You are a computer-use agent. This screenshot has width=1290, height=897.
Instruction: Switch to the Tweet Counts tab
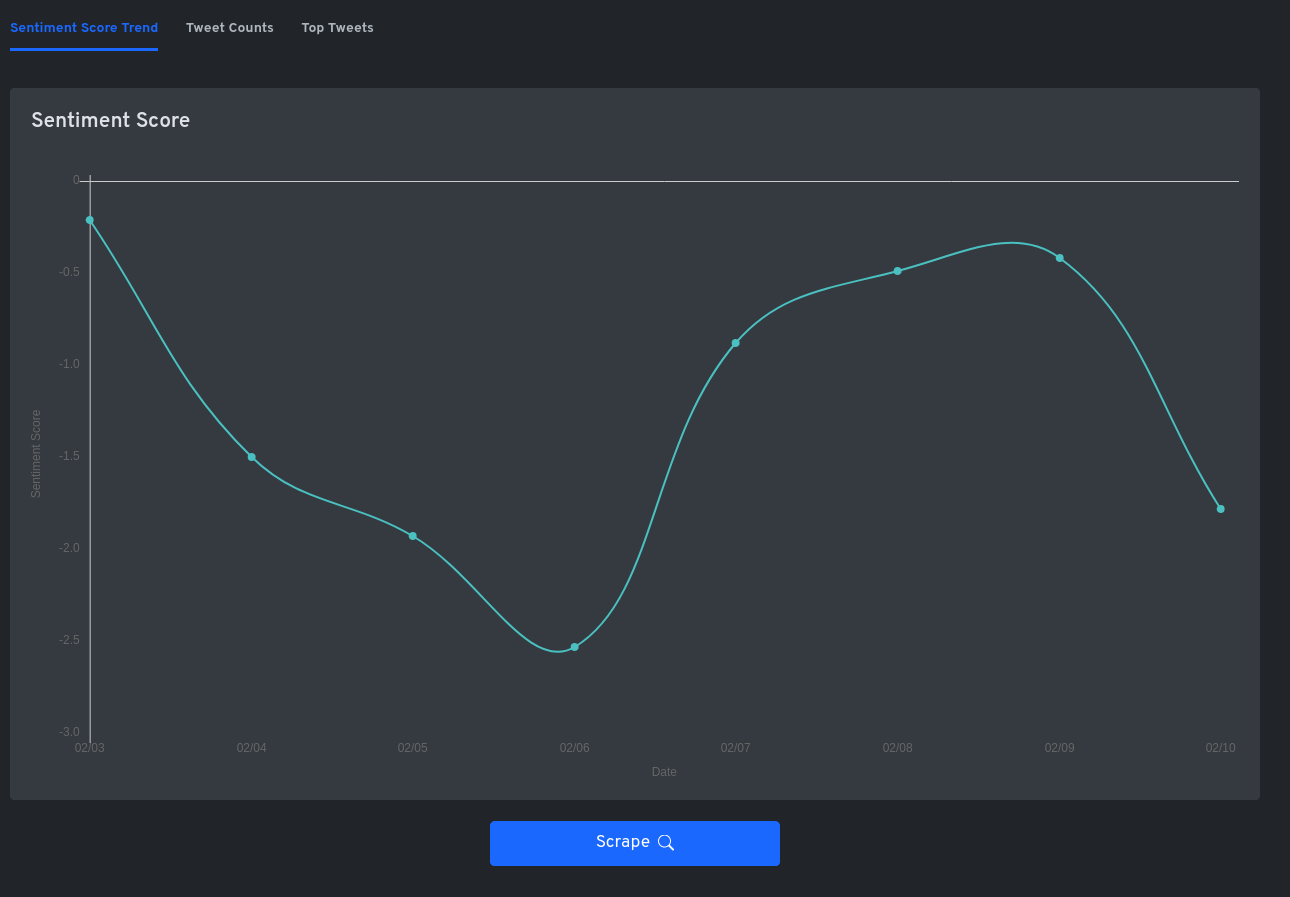coord(230,28)
